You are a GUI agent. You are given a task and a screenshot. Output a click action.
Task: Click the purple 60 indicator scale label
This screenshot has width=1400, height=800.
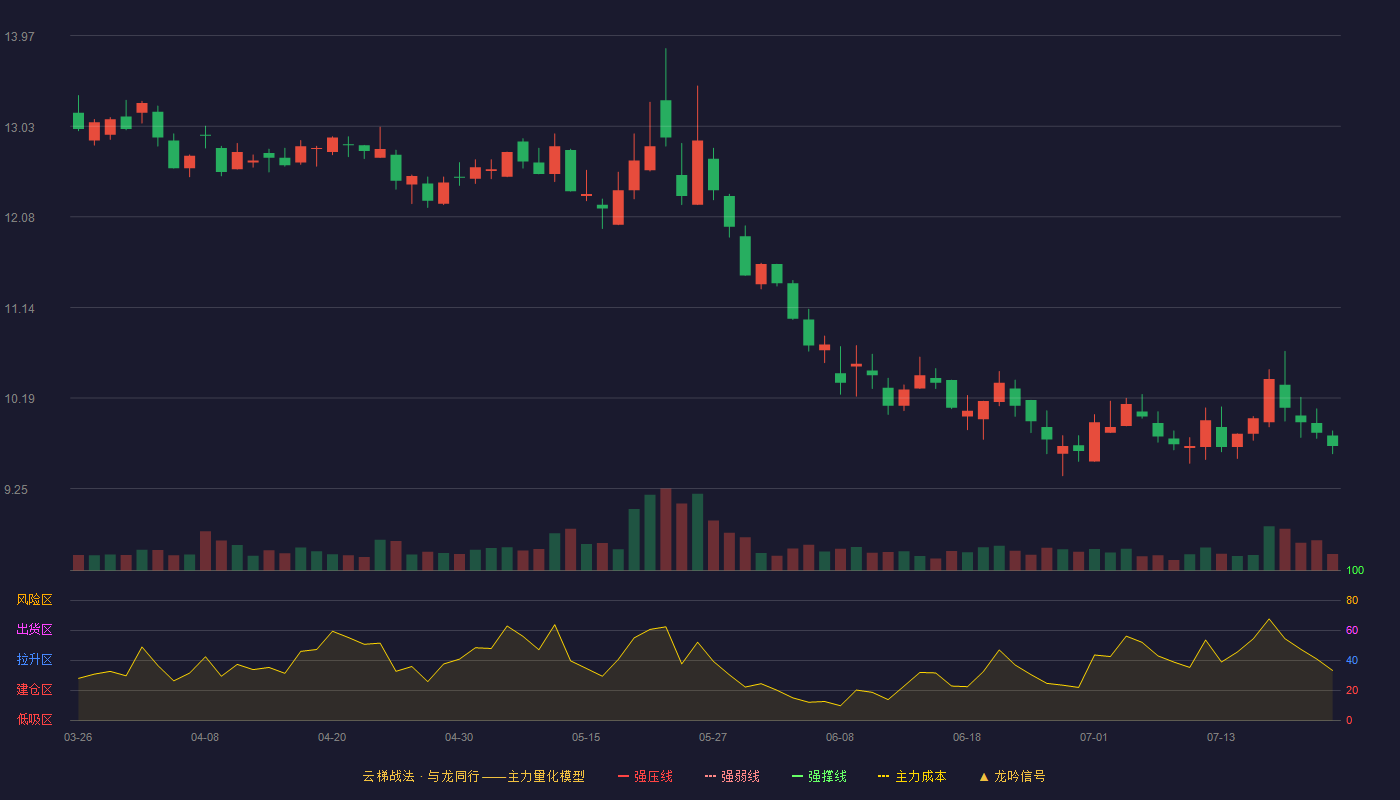click(1352, 630)
